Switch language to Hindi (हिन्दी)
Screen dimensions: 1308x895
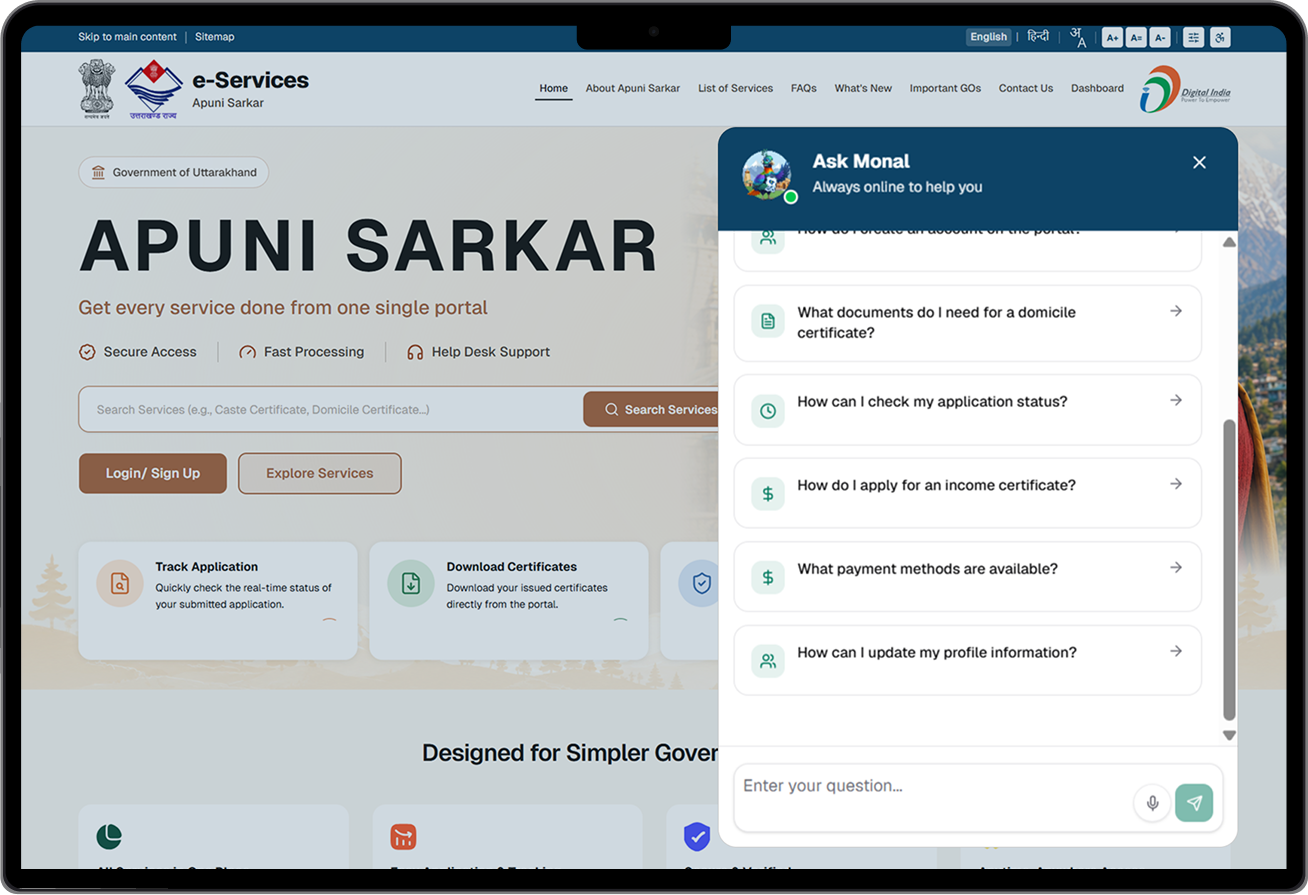[1039, 37]
